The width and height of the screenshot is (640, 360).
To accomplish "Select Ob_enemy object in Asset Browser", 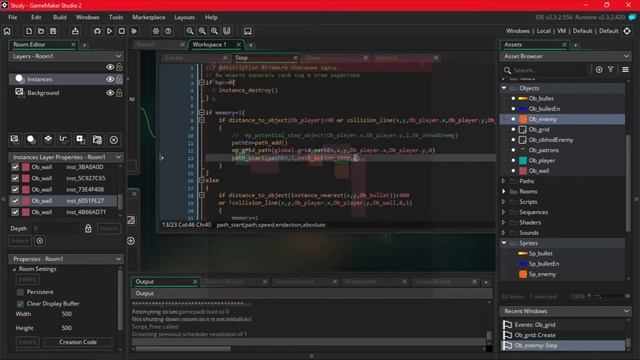I will (x=542, y=119).
